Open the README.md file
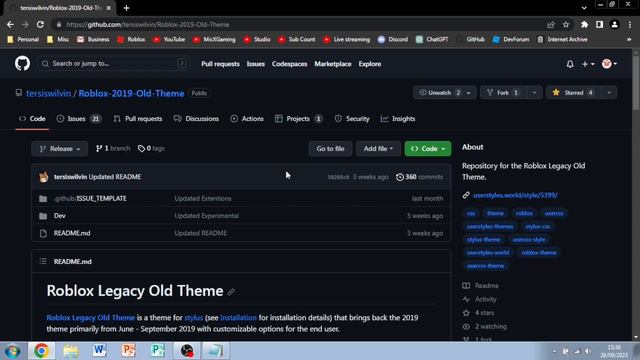 (x=72, y=233)
